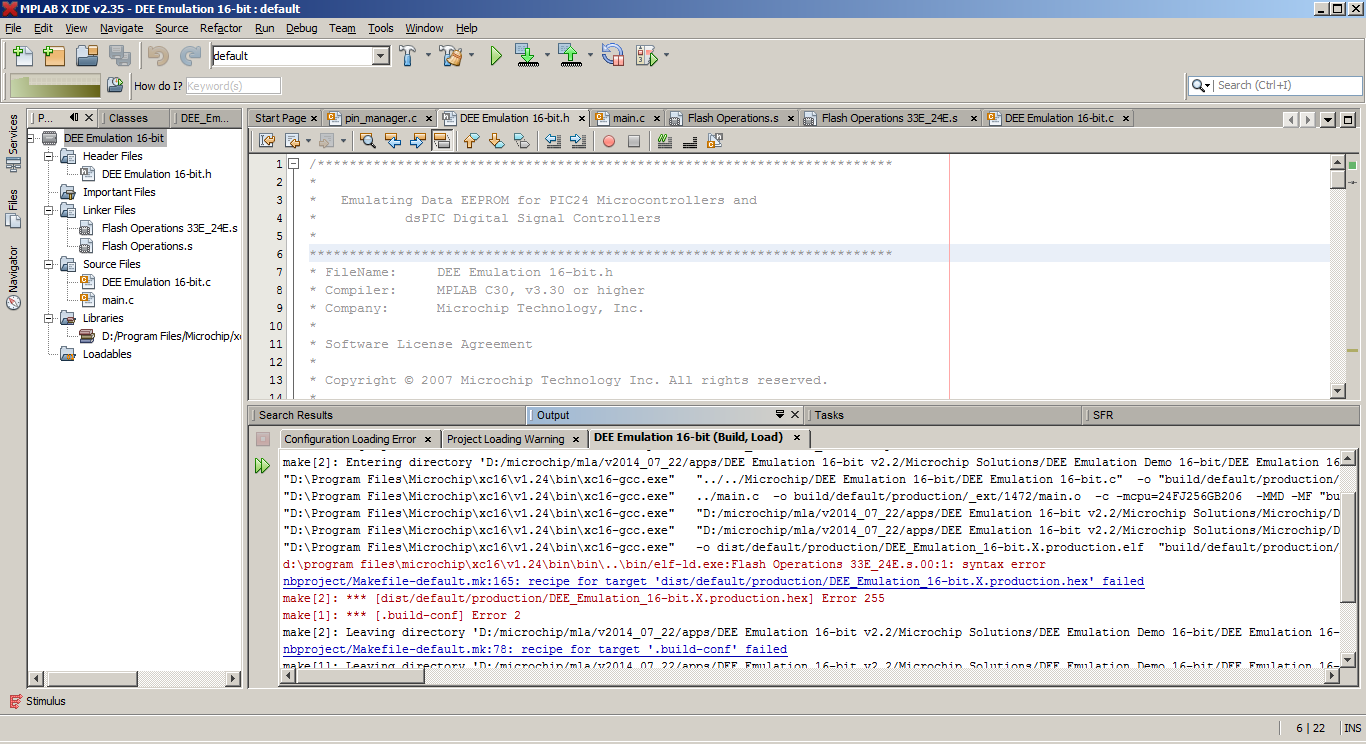
Task: Open the Debug menu
Action: tap(301, 28)
